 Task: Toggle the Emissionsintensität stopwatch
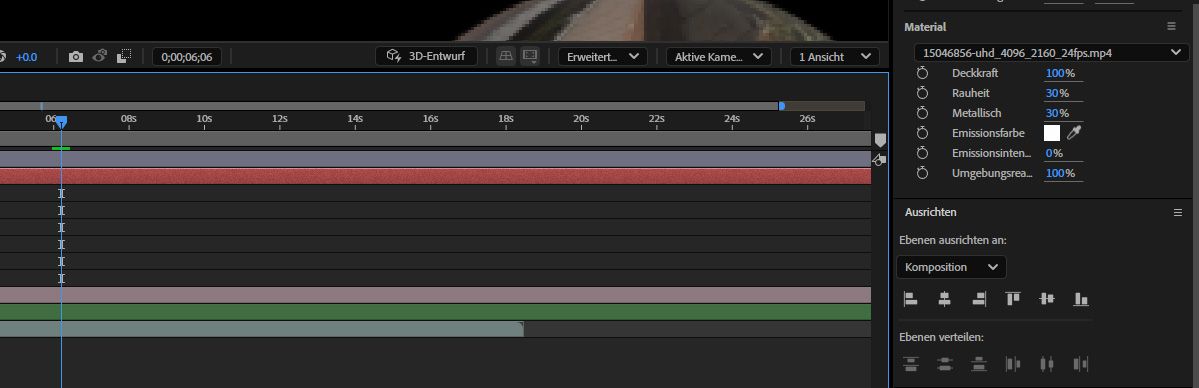pos(922,153)
